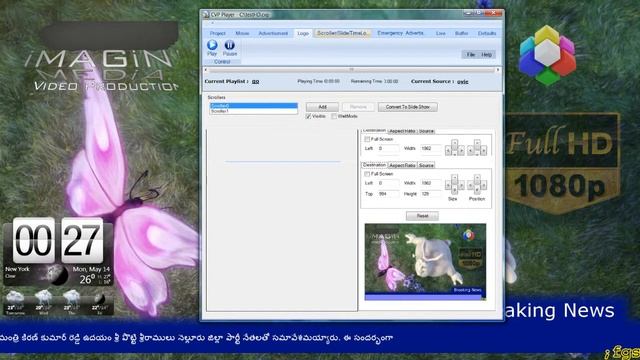The height and width of the screenshot is (360, 640).
Task: Move scroller down with the Position pad down arrow
Action: 477,191
